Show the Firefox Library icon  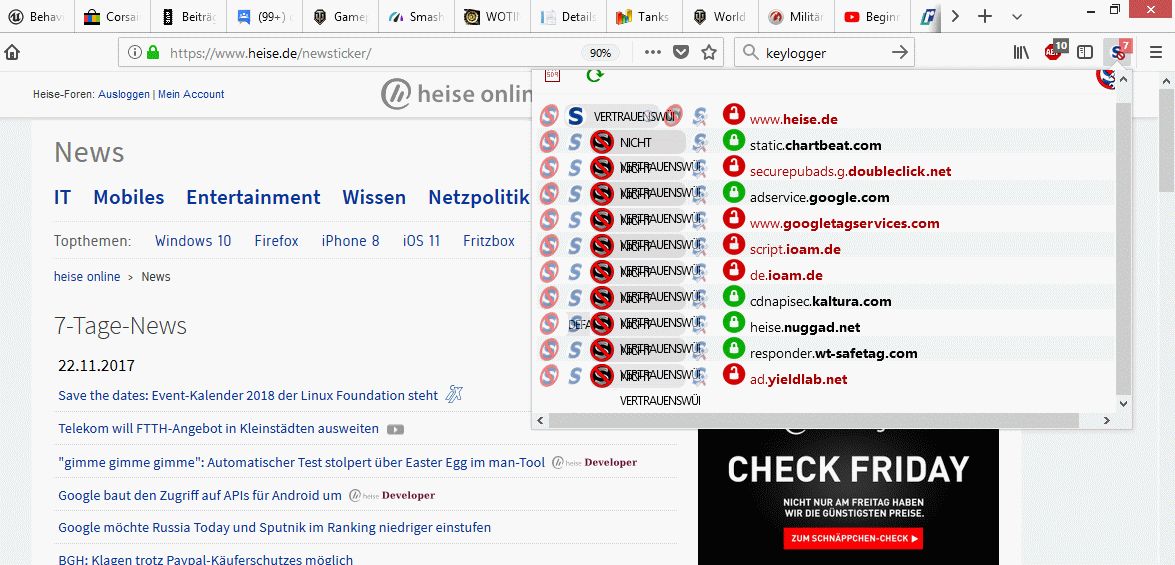click(x=1021, y=52)
